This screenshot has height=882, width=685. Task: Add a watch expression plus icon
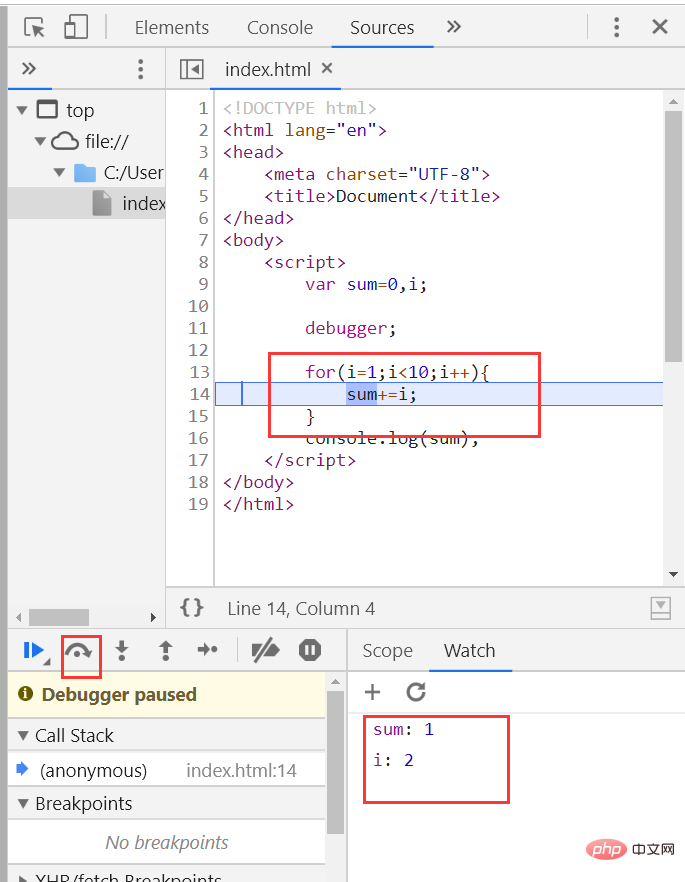(x=372, y=692)
